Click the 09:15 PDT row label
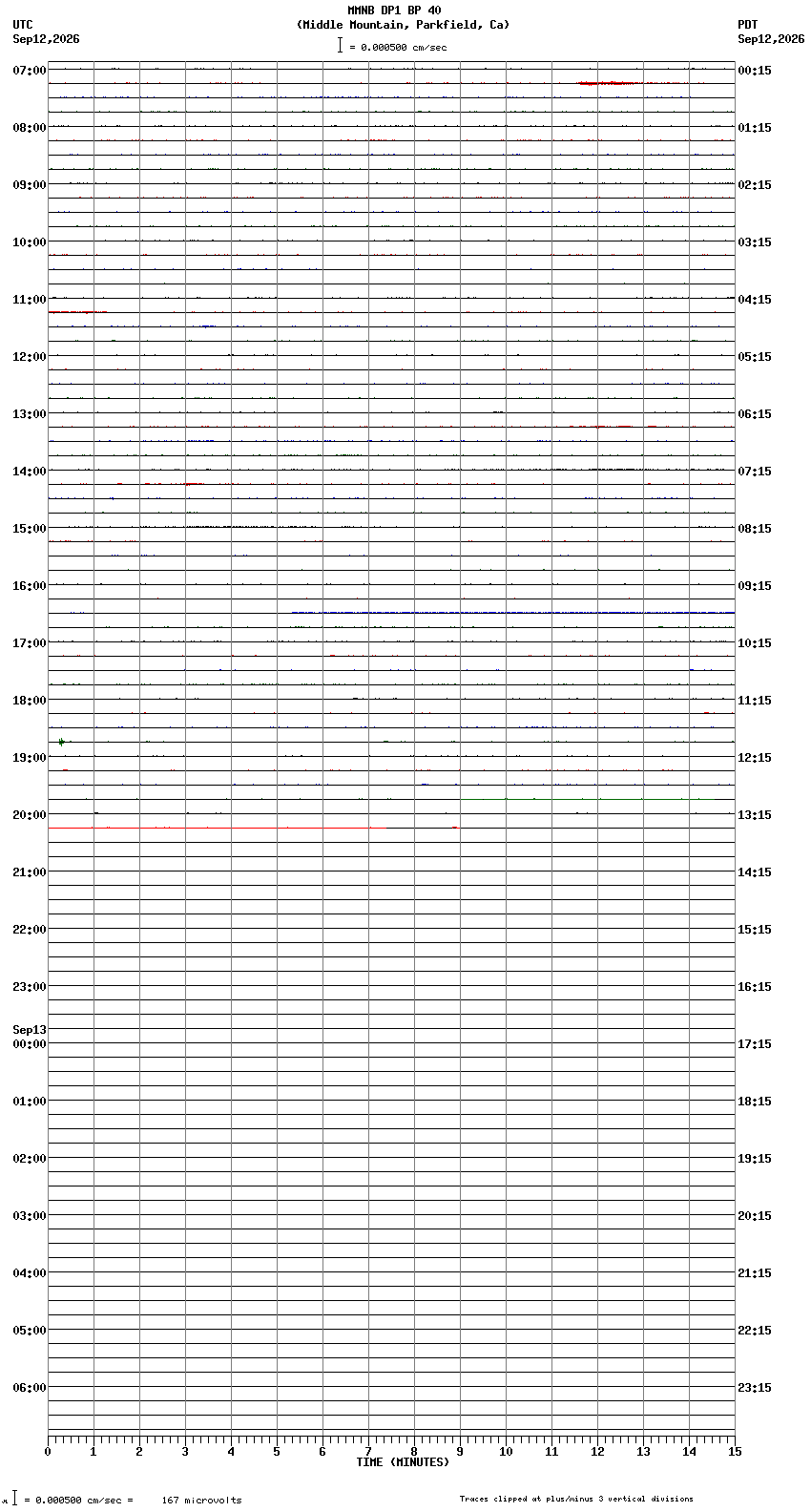The width and height of the screenshot is (811, 1512). click(755, 586)
